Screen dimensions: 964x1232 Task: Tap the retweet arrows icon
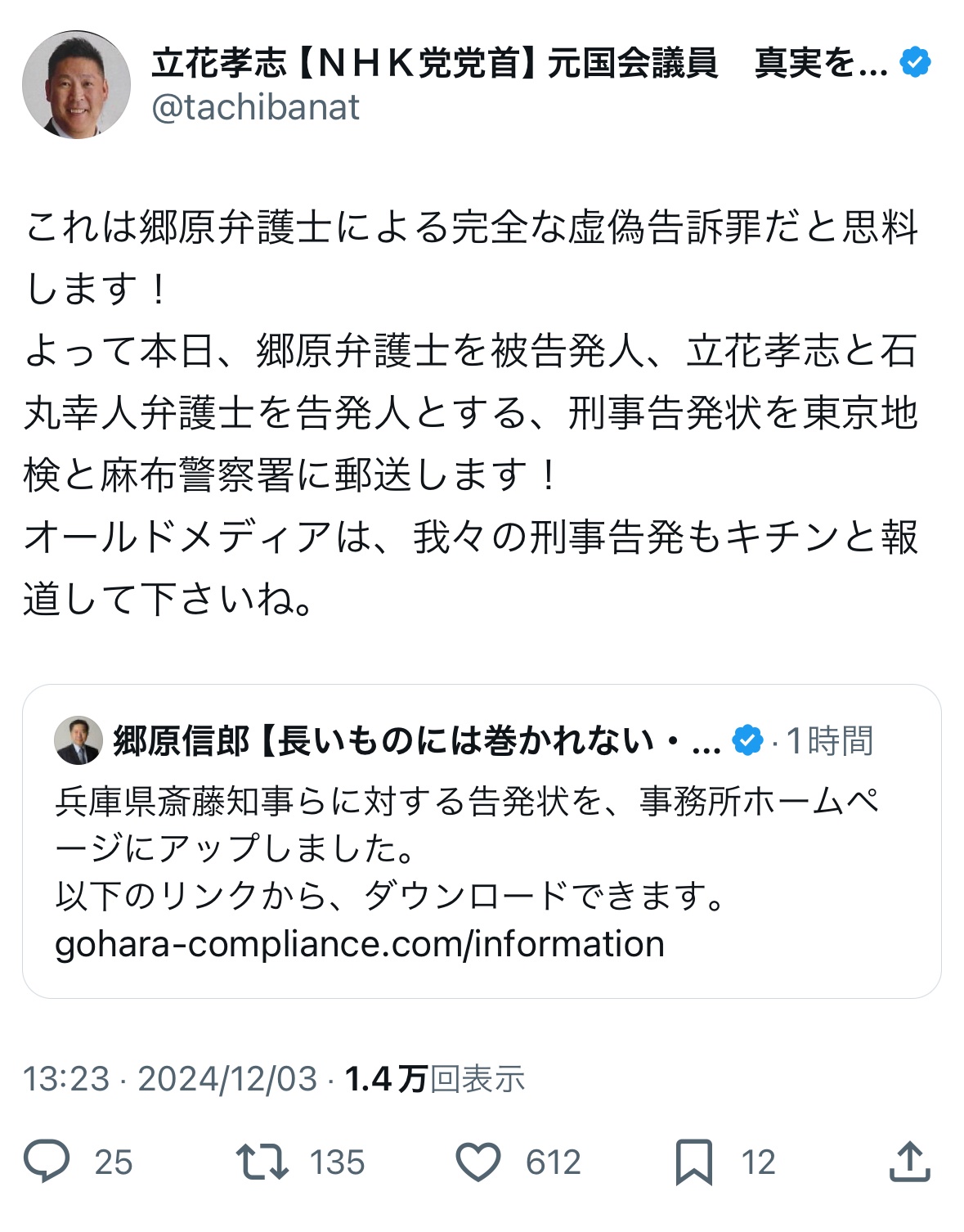262,1162
